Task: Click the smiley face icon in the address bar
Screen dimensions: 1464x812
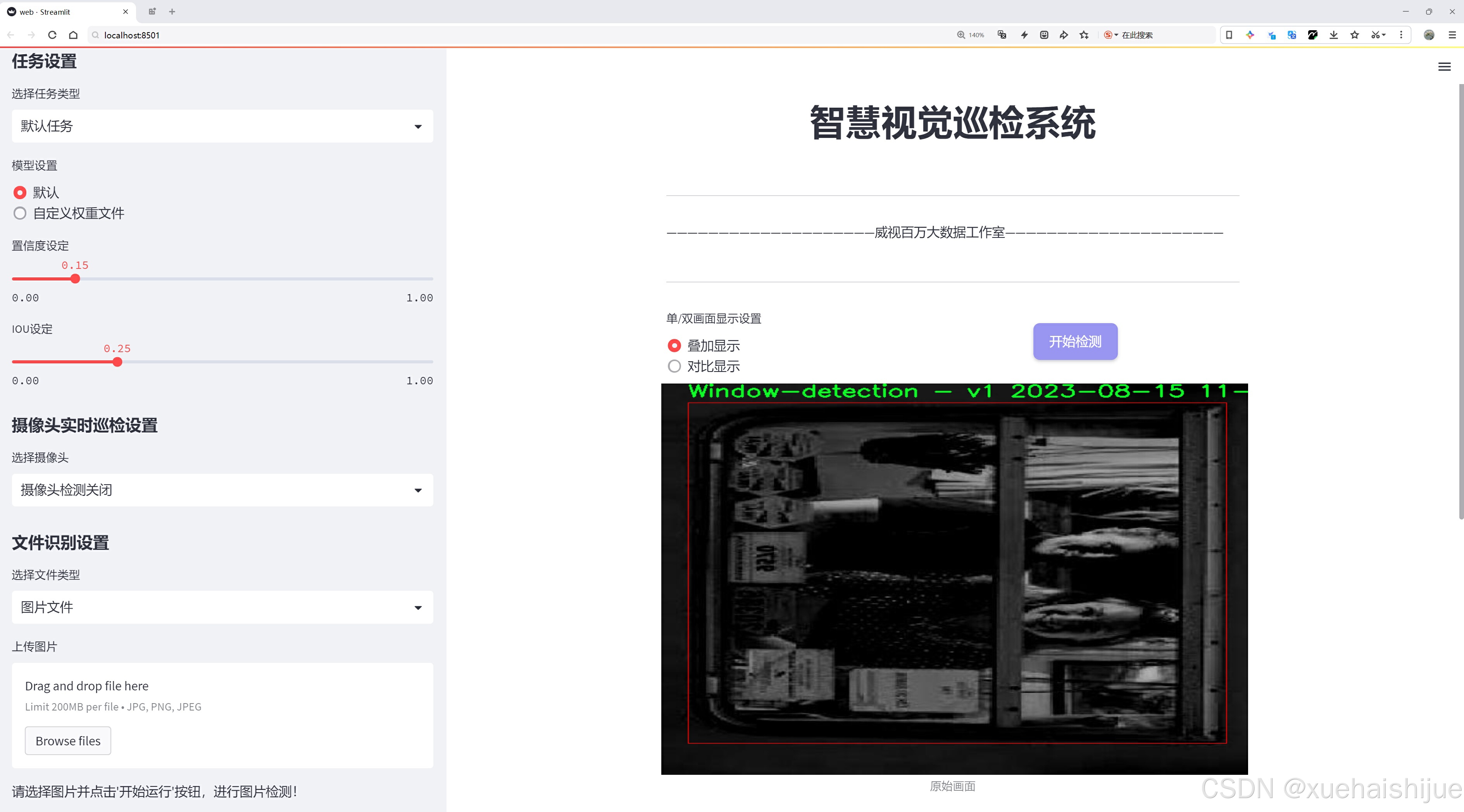Action: point(1044,35)
